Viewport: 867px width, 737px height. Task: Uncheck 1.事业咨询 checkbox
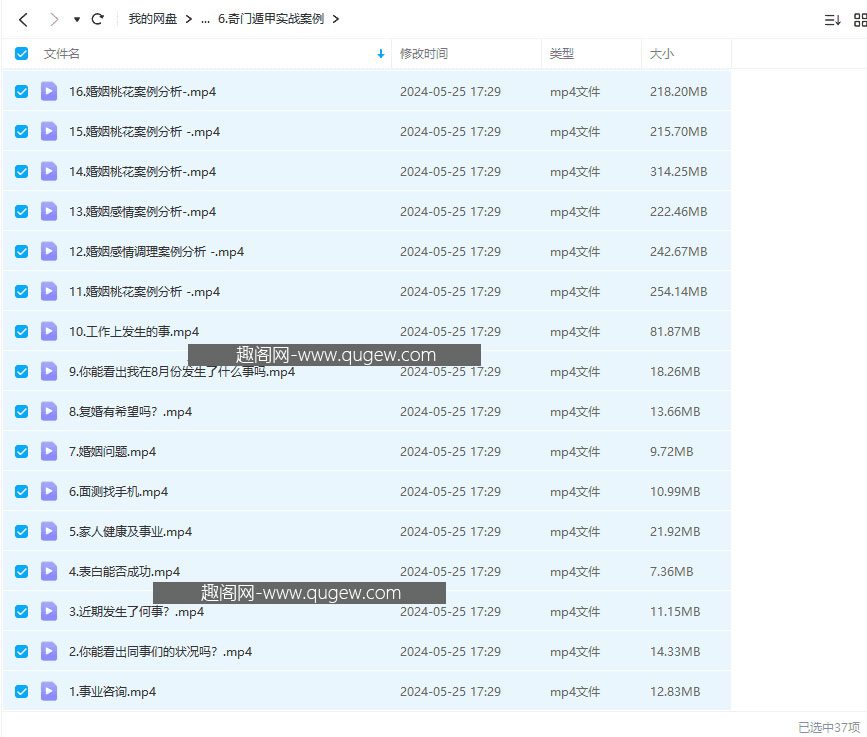(x=22, y=691)
